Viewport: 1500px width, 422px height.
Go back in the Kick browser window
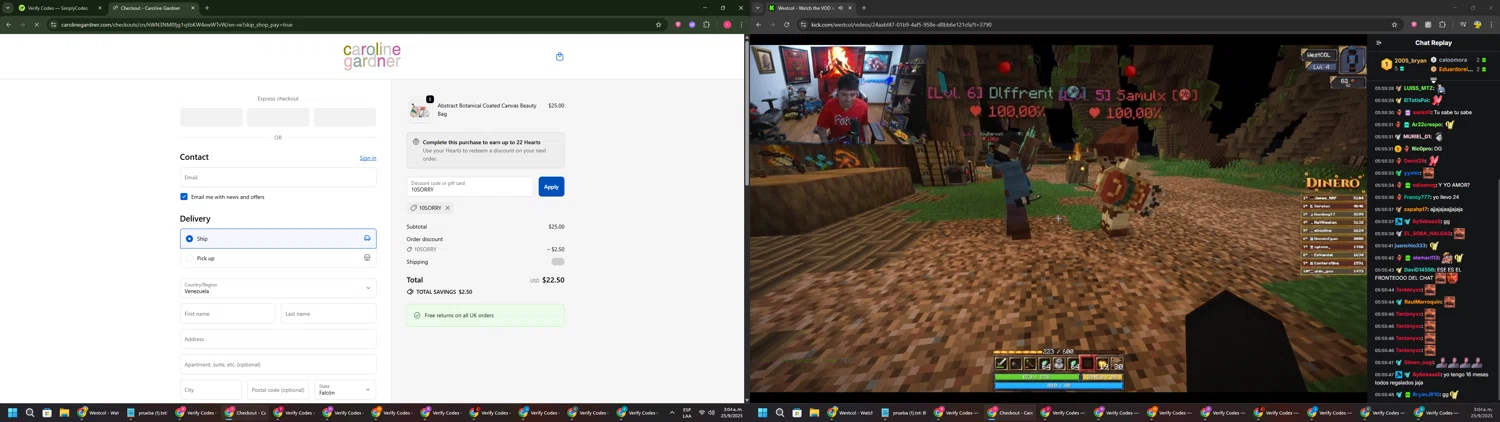click(758, 24)
